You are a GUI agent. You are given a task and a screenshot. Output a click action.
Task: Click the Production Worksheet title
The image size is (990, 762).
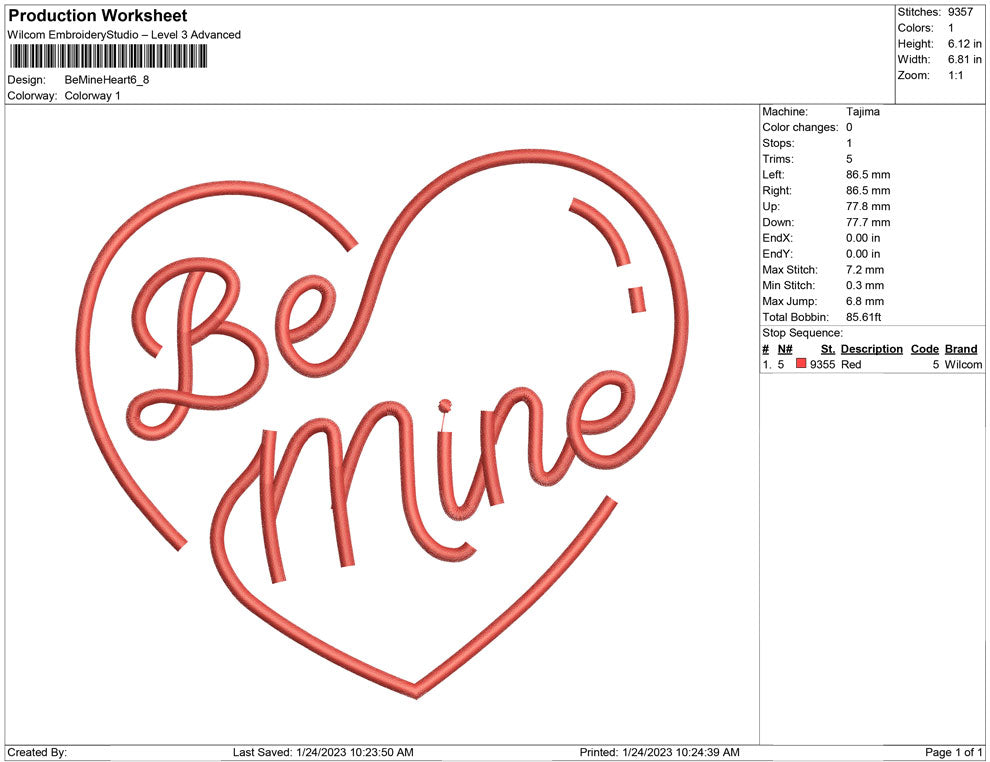(97, 16)
